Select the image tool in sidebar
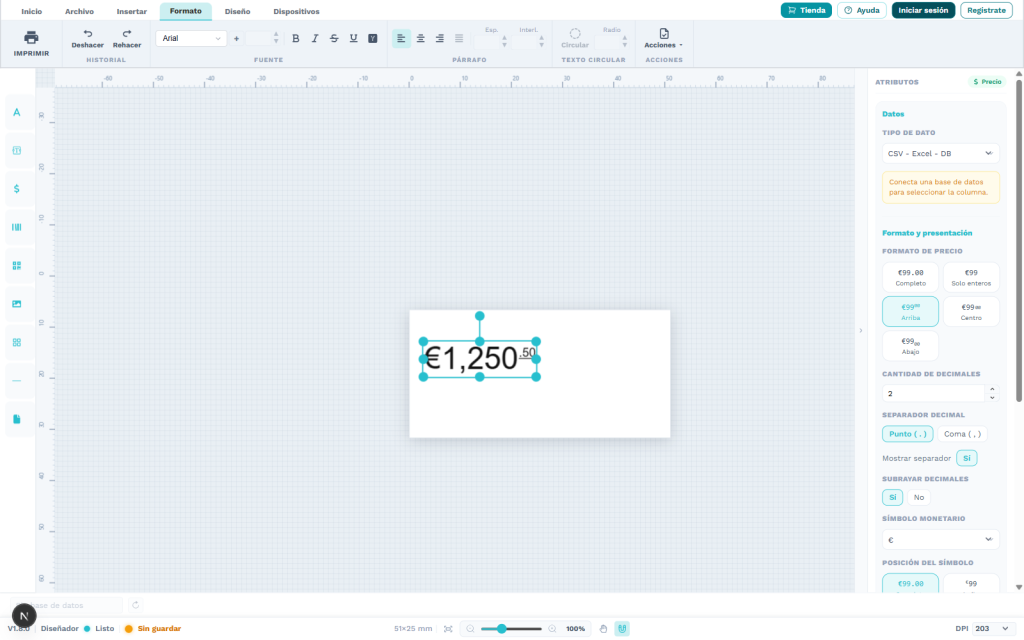 (x=17, y=304)
